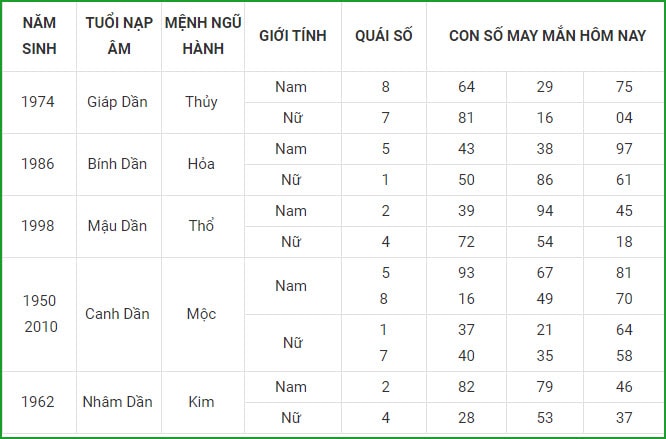Click the Kim element cell

coord(202,402)
